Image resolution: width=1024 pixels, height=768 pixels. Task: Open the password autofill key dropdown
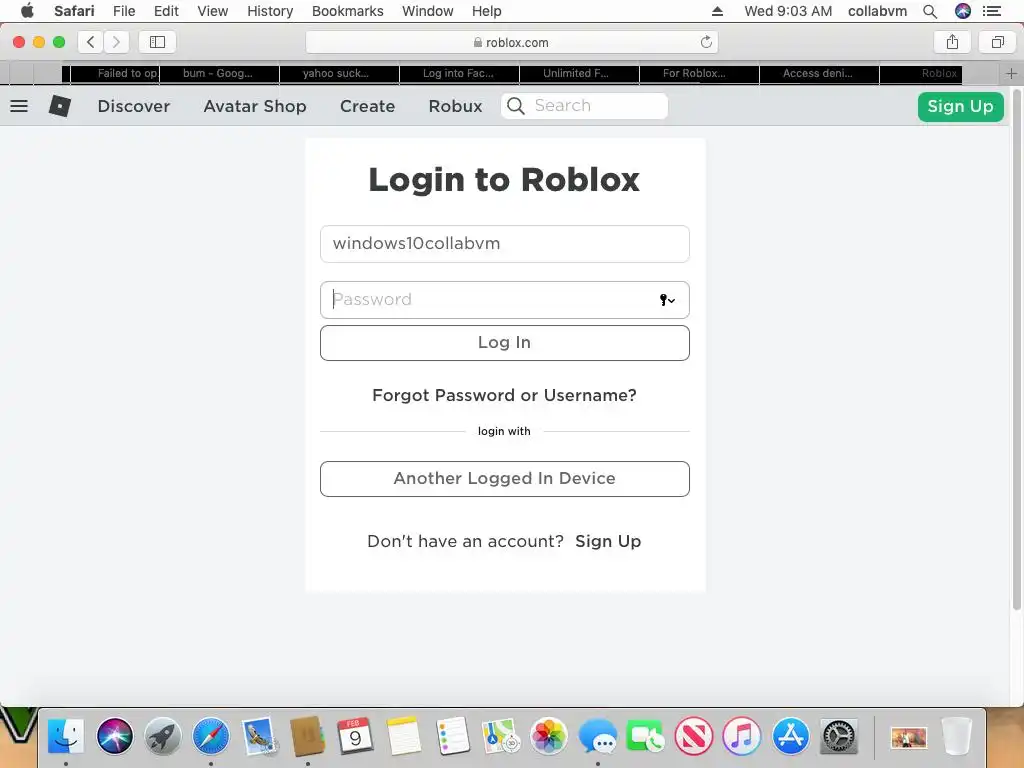tap(667, 300)
